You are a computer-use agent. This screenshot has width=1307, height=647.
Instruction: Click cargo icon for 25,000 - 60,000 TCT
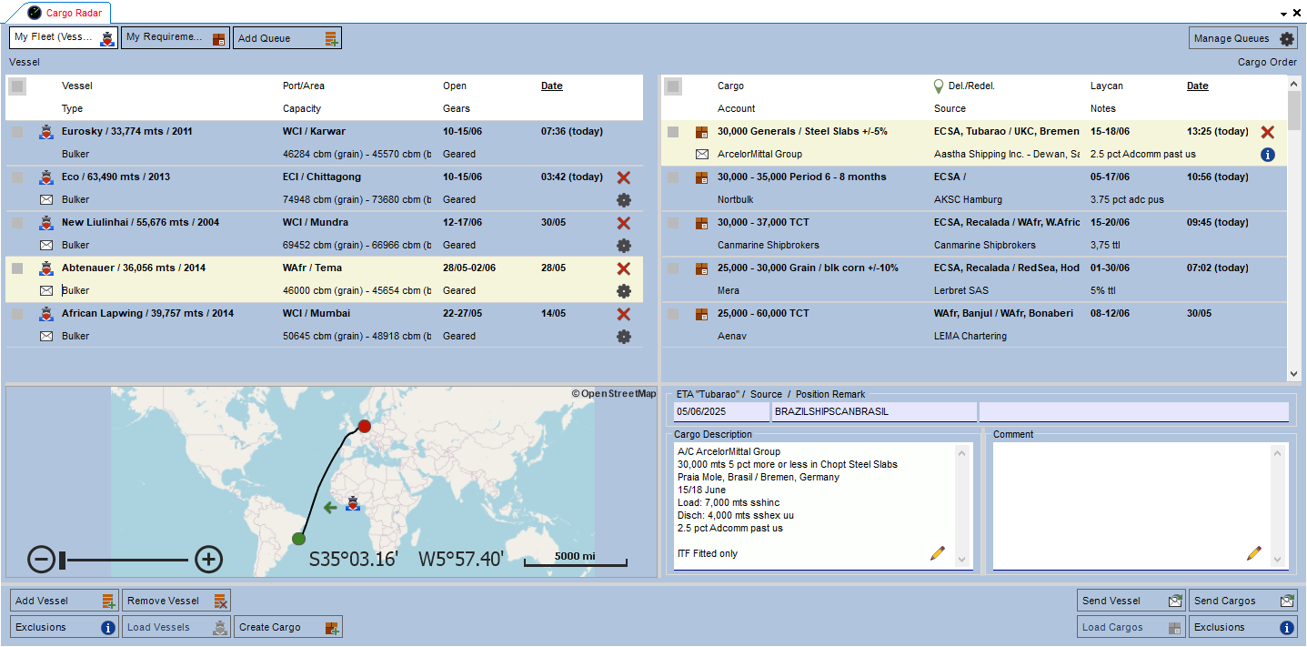[x=702, y=314]
